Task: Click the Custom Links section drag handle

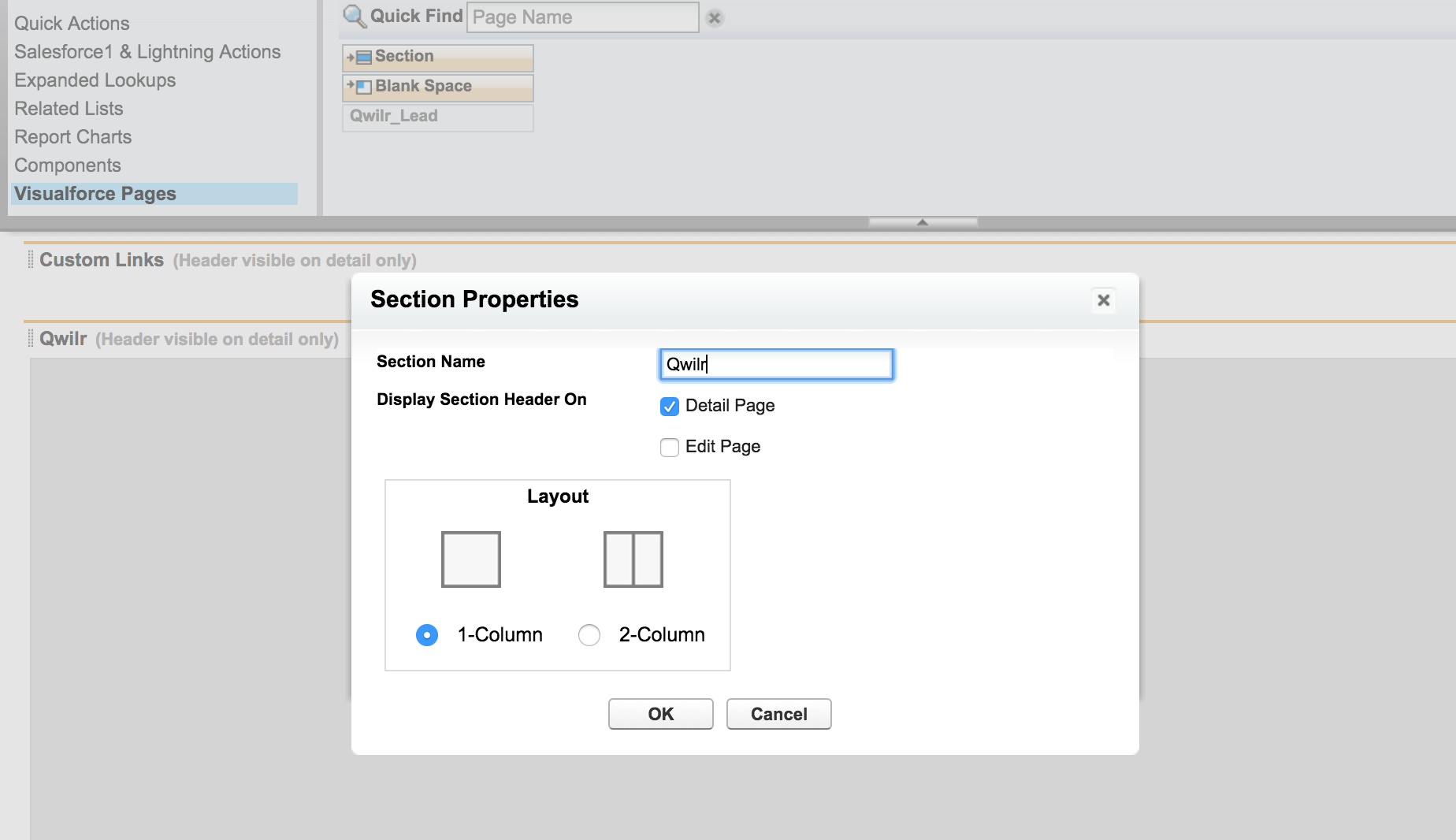Action: [31, 259]
